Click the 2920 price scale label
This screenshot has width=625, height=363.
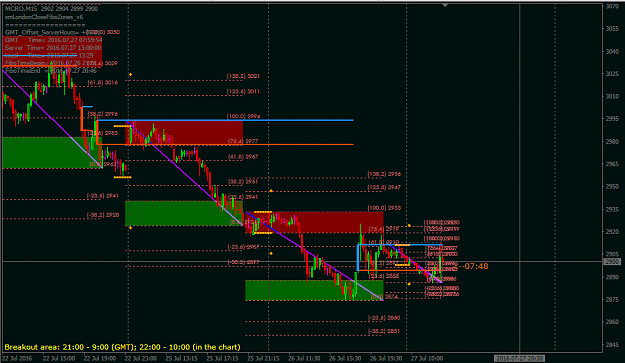(x=612, y=232)
